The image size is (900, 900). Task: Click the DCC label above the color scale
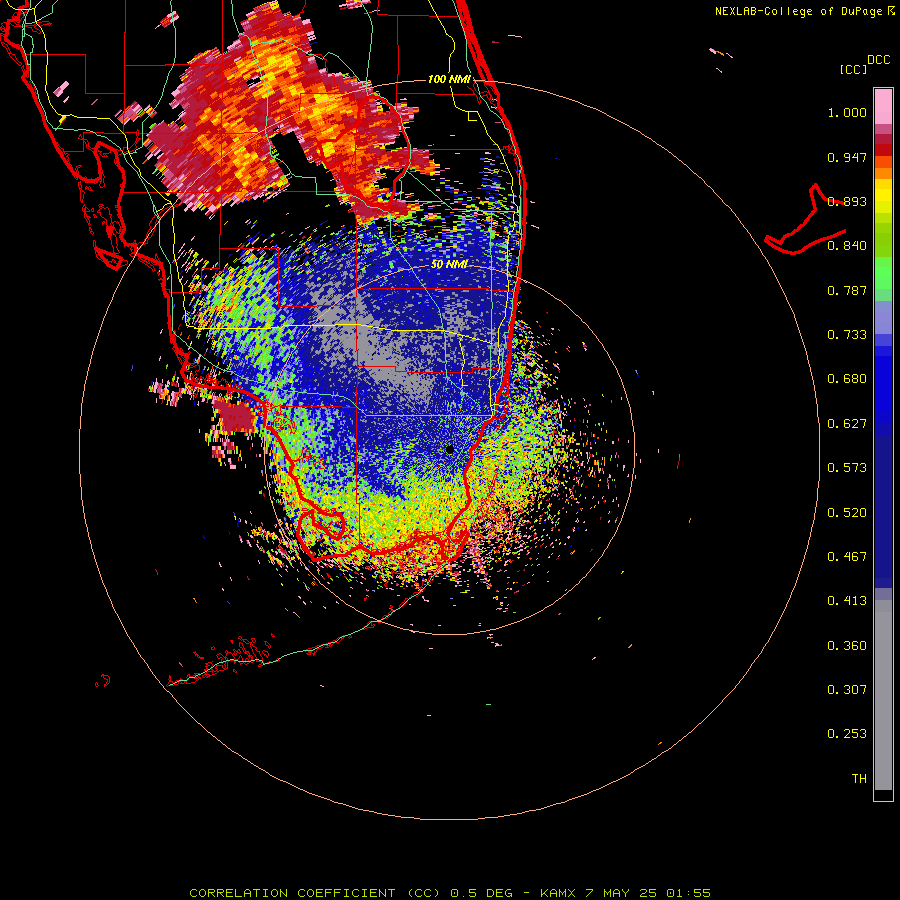[x=878, y=59]
